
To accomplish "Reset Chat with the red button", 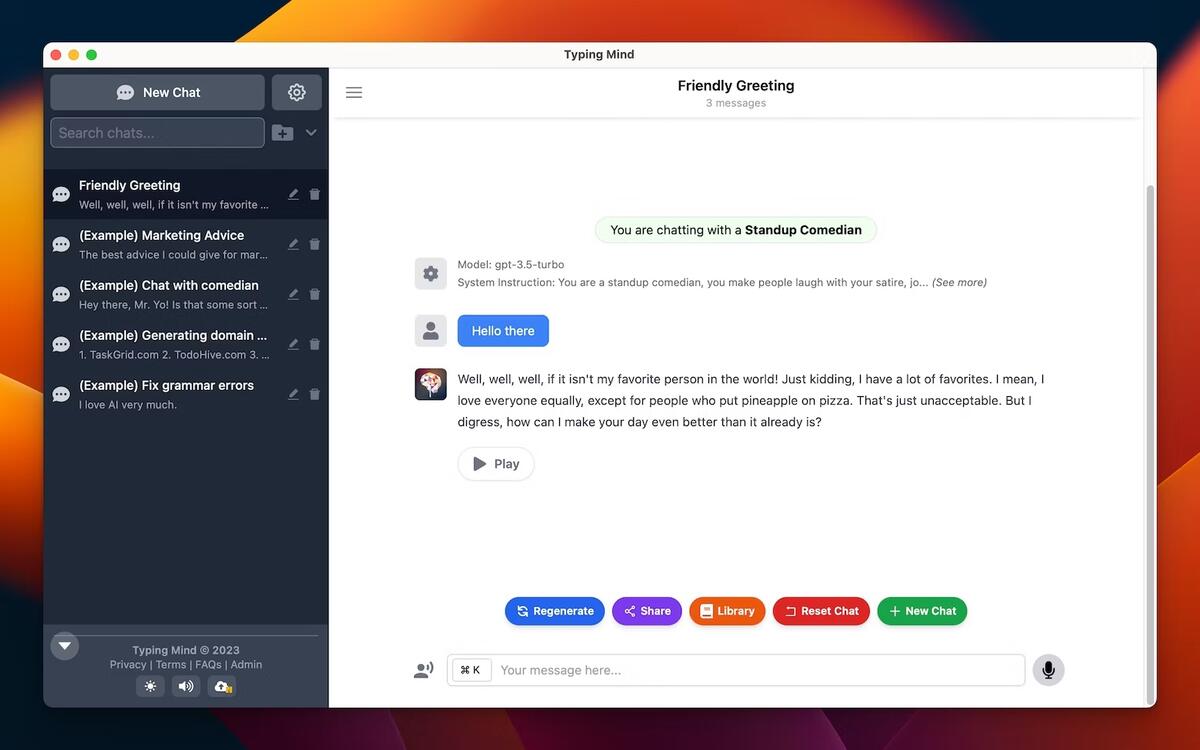I will (x=821, y=611).
